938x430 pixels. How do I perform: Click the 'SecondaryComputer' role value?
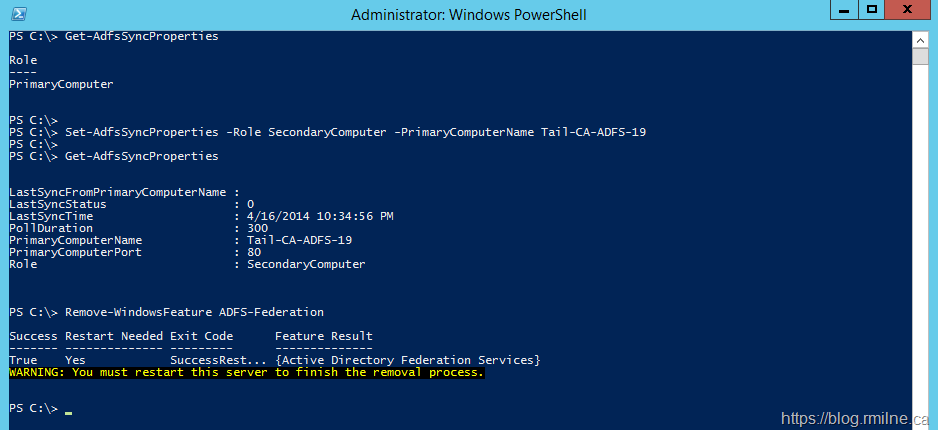coord(306,265)
